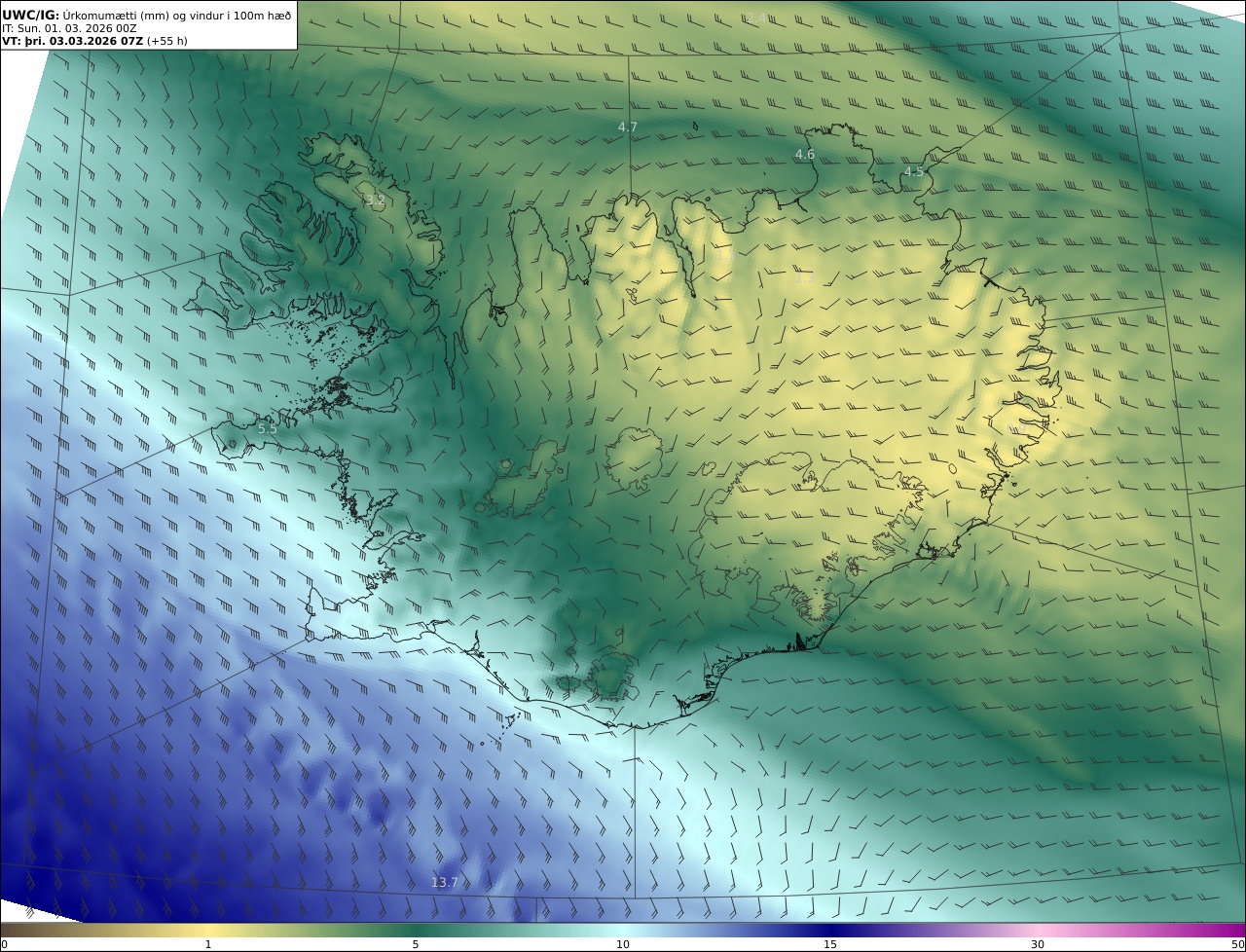The image size is (1246, 952).
Task: Click the colorbar tick label "5"
Action: [x=416, y=944]
